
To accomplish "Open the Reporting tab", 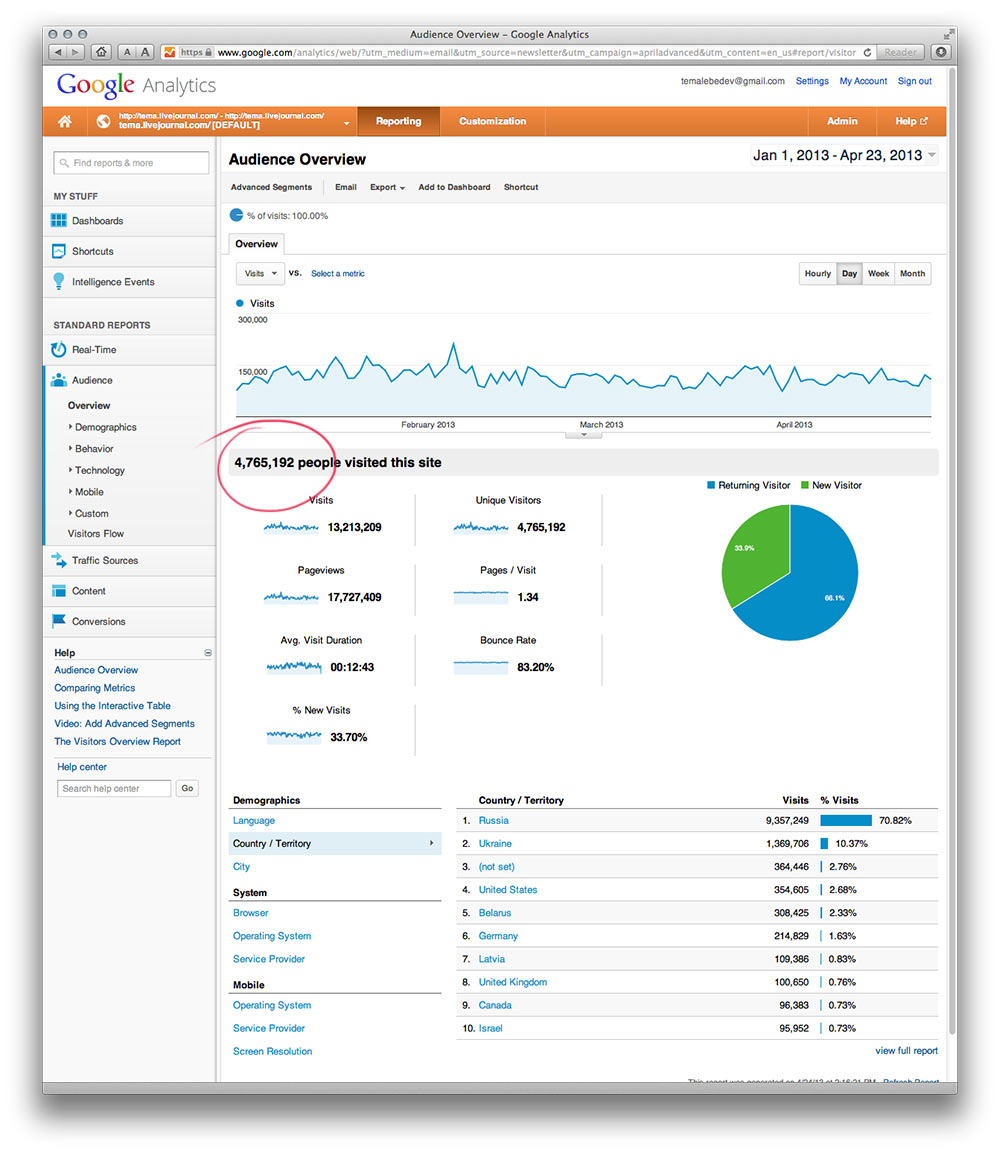I will [399, 121].
